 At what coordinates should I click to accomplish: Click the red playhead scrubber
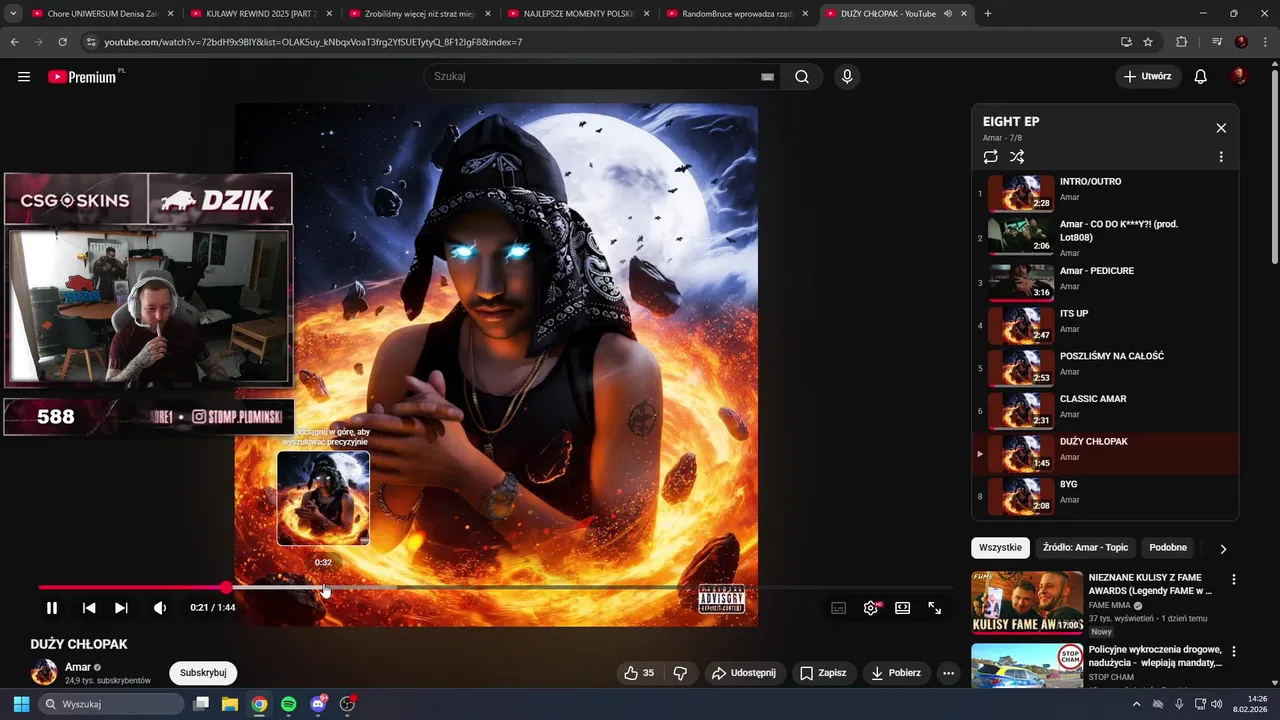(x=226, y=588)
